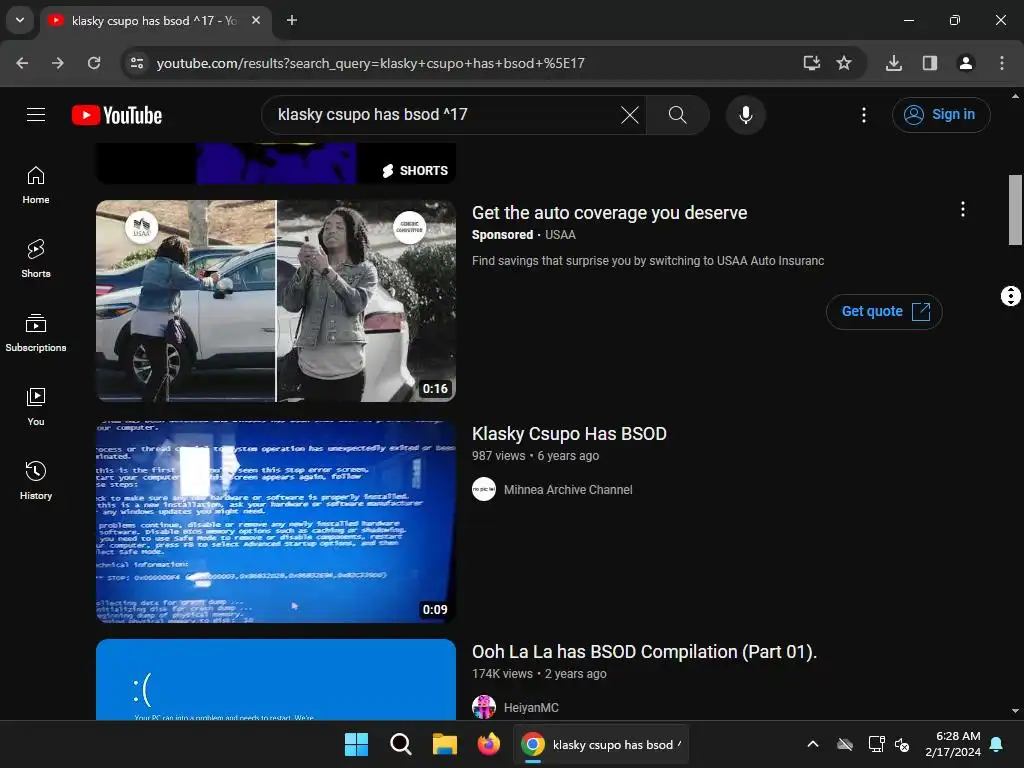The height and width of the screenshot is (768, 1024).
Task: Open the Mihnea Archive Channel avatar
Action: [484, 490]
